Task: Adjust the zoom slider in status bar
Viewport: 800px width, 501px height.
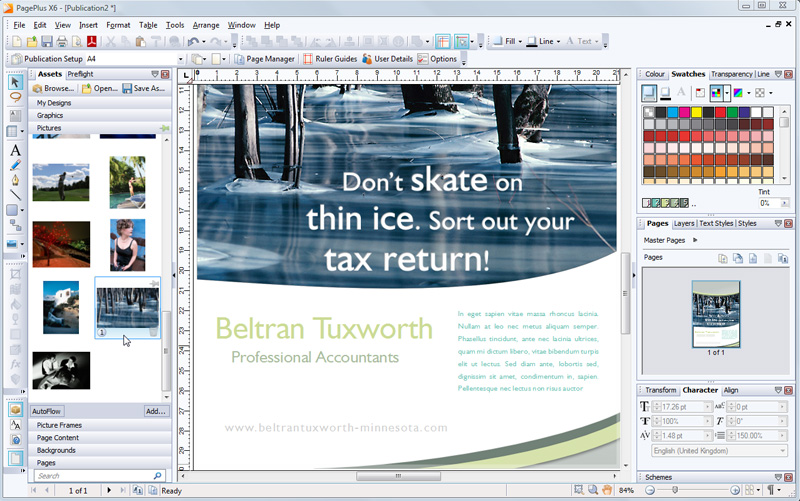Action: tap(674, 490)
